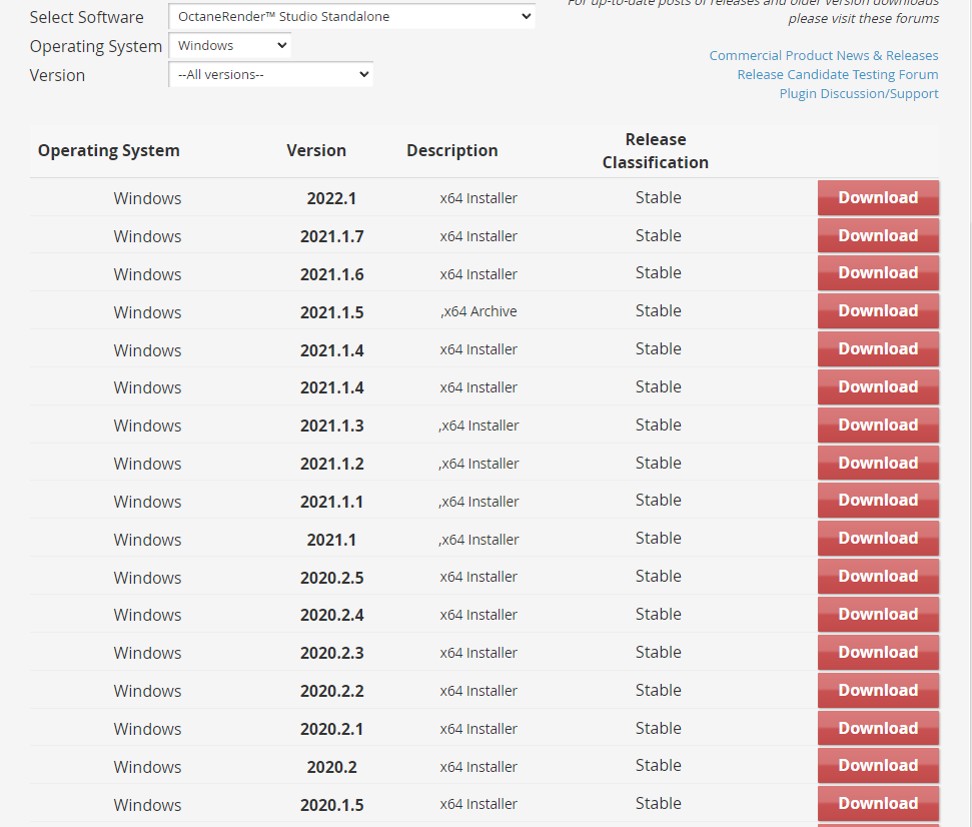Select Stable classification in 2020.2.3 row
This screenshot has height=827, width=972.
(658, 652)
